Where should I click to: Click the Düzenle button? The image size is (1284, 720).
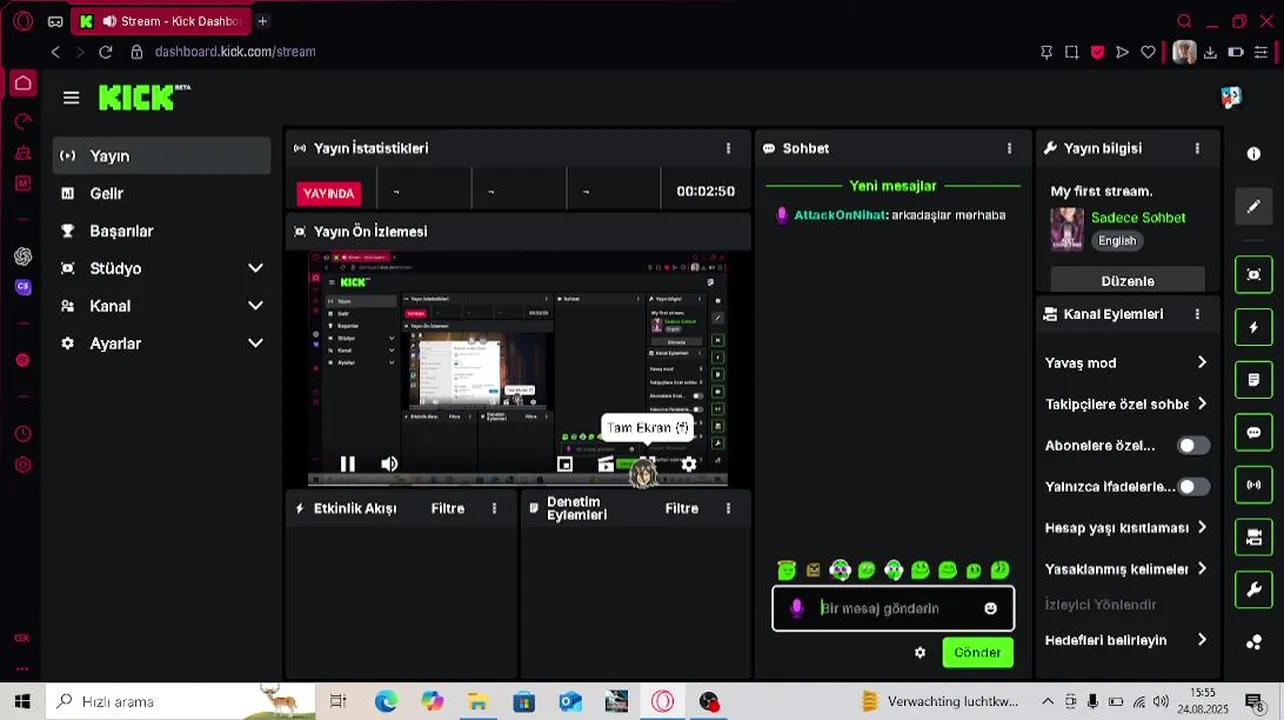click(1127, 280)
